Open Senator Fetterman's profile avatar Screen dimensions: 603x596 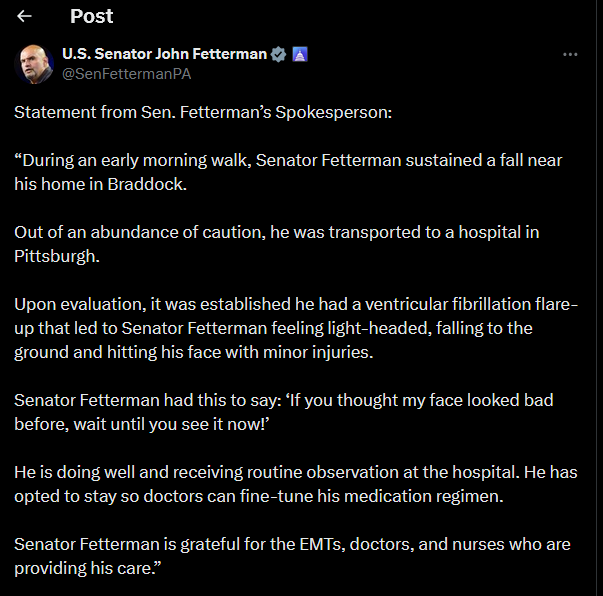point(36,64)
